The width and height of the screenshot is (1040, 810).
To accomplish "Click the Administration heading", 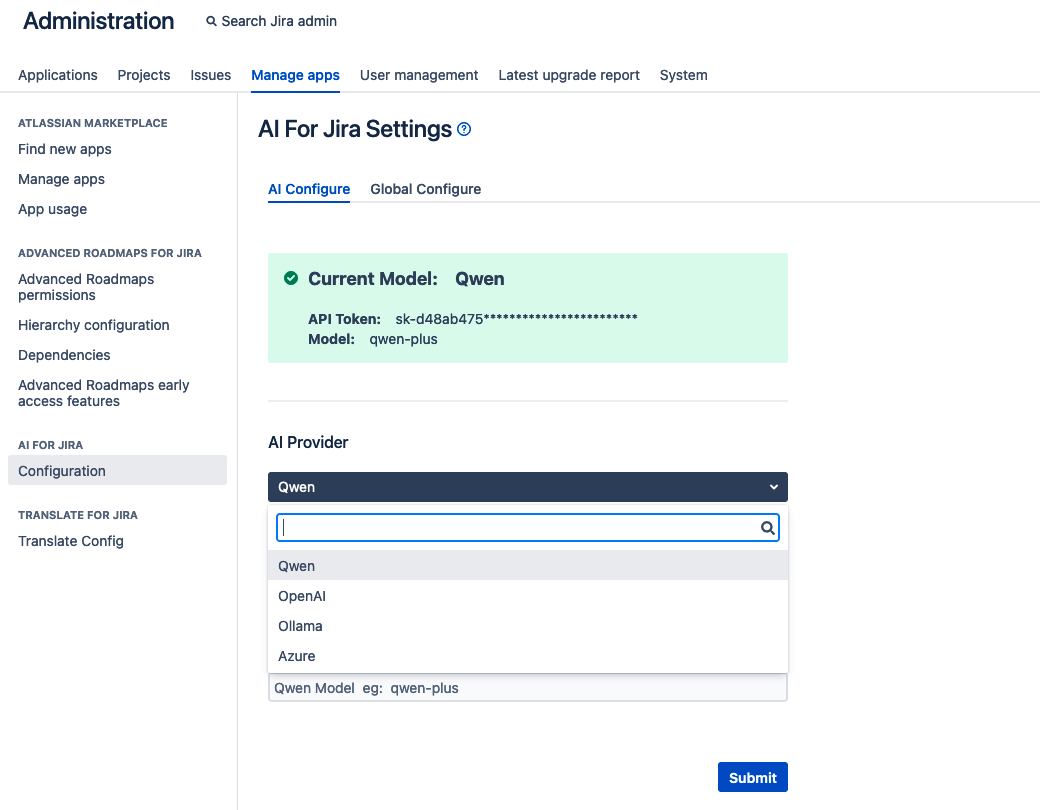I will (x=99, y=21).
